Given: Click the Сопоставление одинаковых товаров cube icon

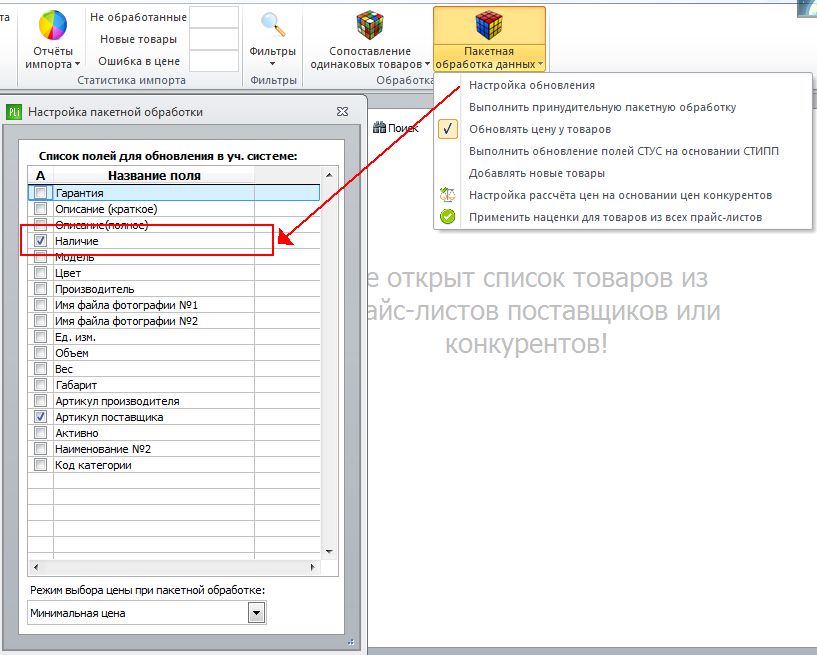Looking at the screenshot, I should click(369, 25).
